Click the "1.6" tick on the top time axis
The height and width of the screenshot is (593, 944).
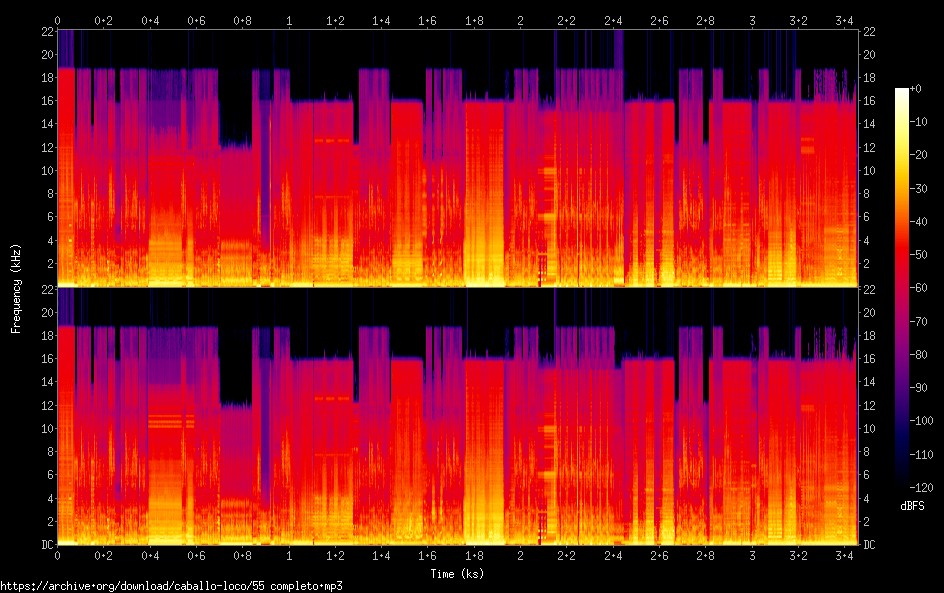[427, 20]
